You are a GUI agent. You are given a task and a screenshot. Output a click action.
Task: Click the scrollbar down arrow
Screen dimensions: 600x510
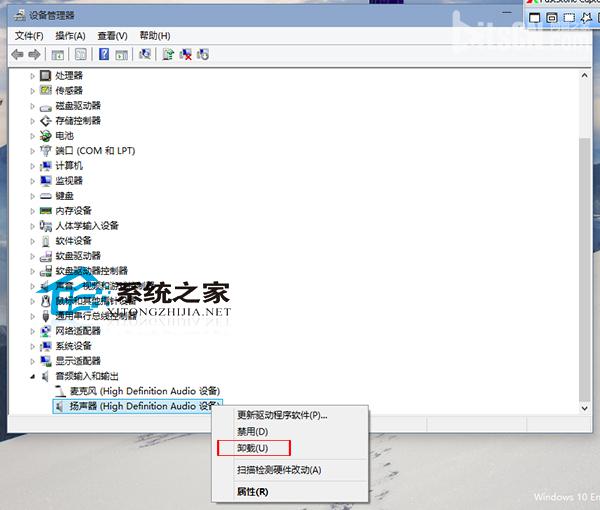point(584,408)
